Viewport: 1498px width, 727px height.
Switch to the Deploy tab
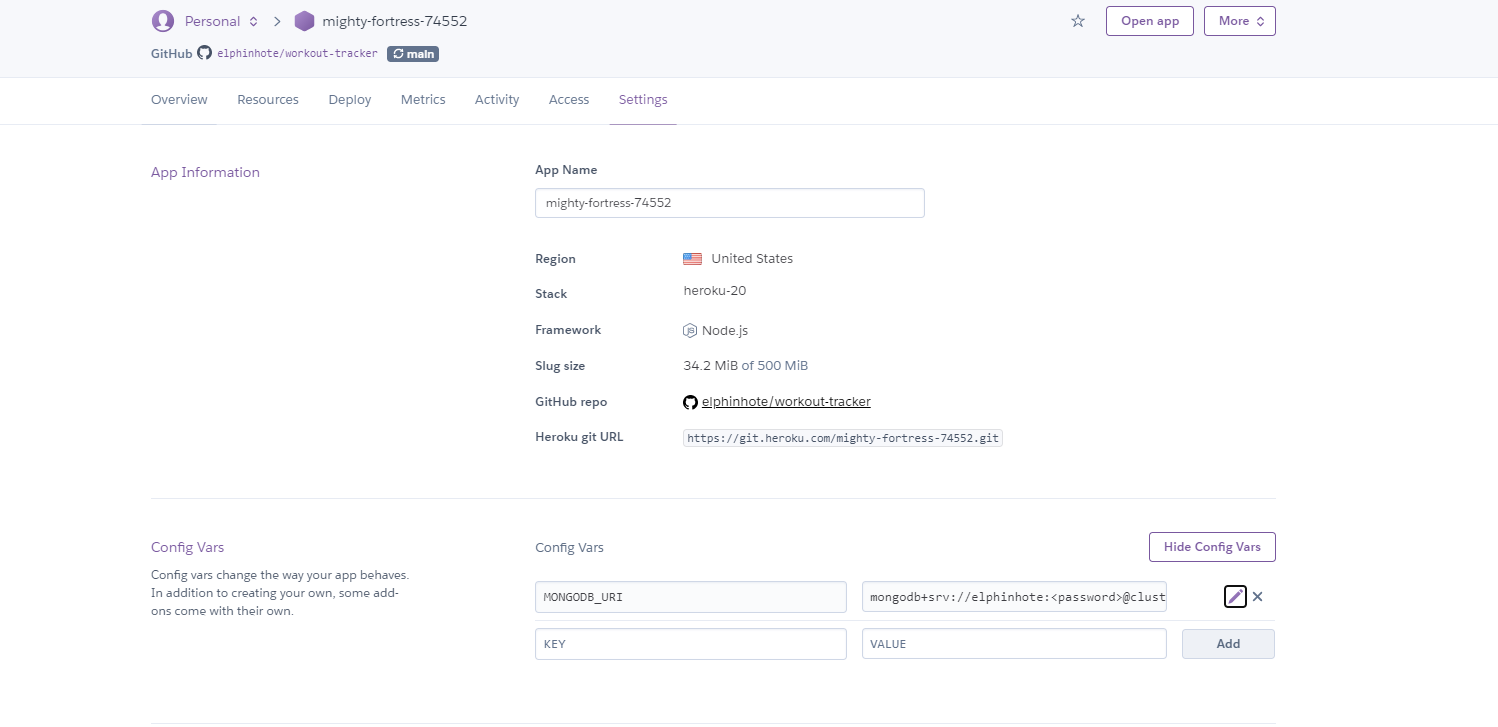click(x=349, y=99)
